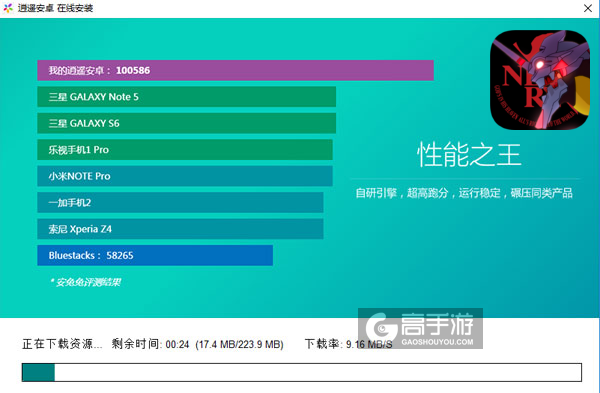Click the 正在下载资源 status text
The width and height of the screenshot is (600, 393).
tap(62, 344)
